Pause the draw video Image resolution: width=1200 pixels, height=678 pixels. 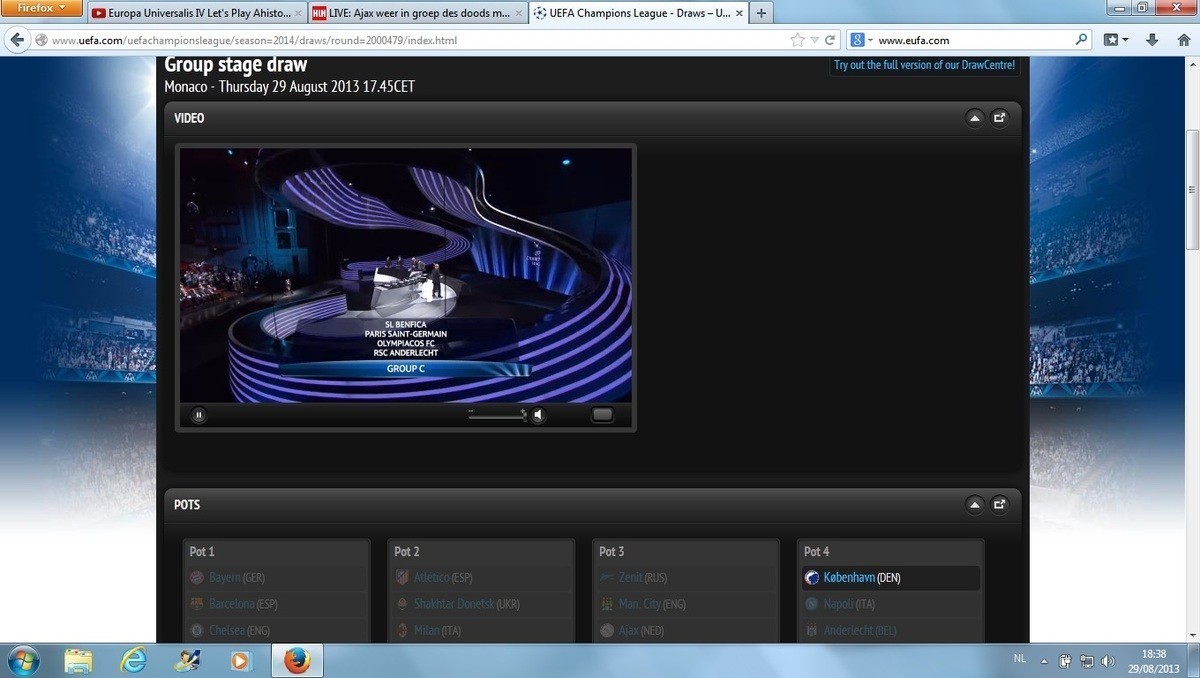click(199, 415)
